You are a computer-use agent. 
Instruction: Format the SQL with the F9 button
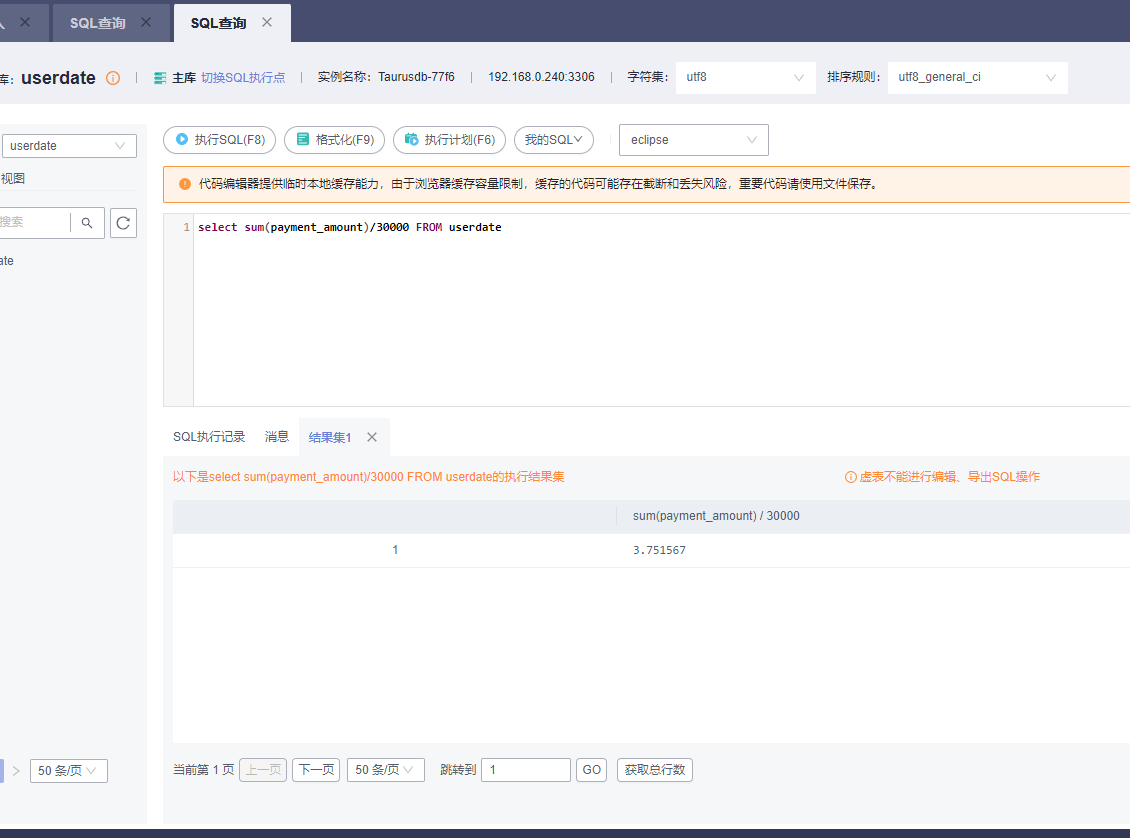[334, 140]
